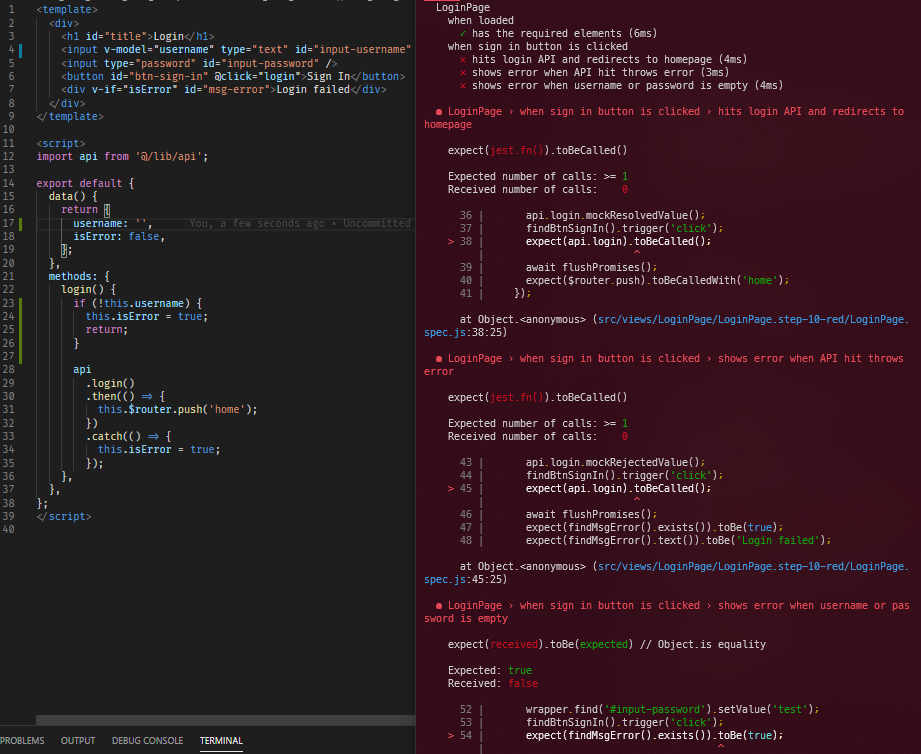921x754 pixels.
Task: Click the 'LoginPage' suite name heading the terminal output
Action: [463, 8]
